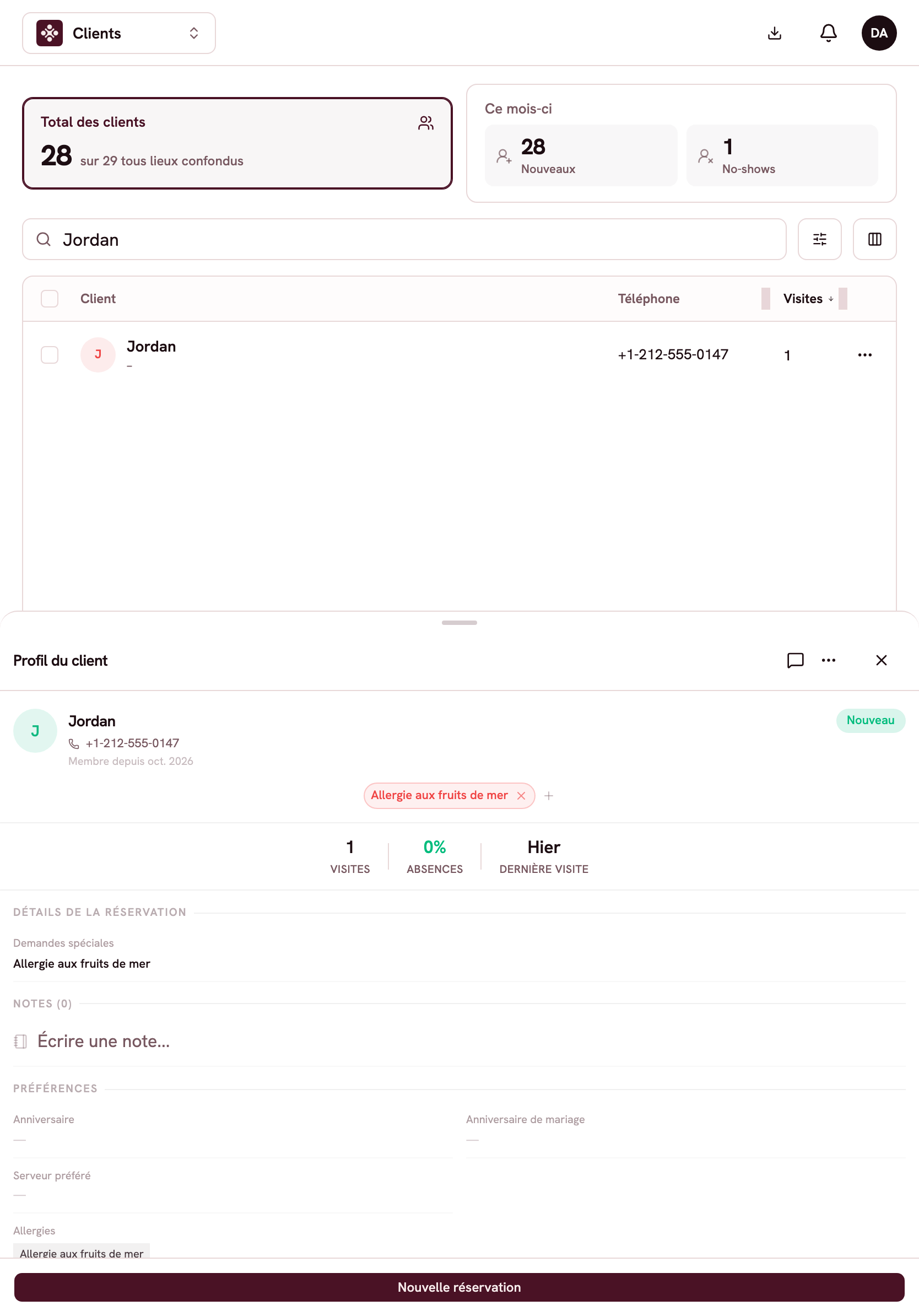This screenshot has width=919, height=1316.
Task: Click Jordan's name in the table row
Action: point(152,347)
